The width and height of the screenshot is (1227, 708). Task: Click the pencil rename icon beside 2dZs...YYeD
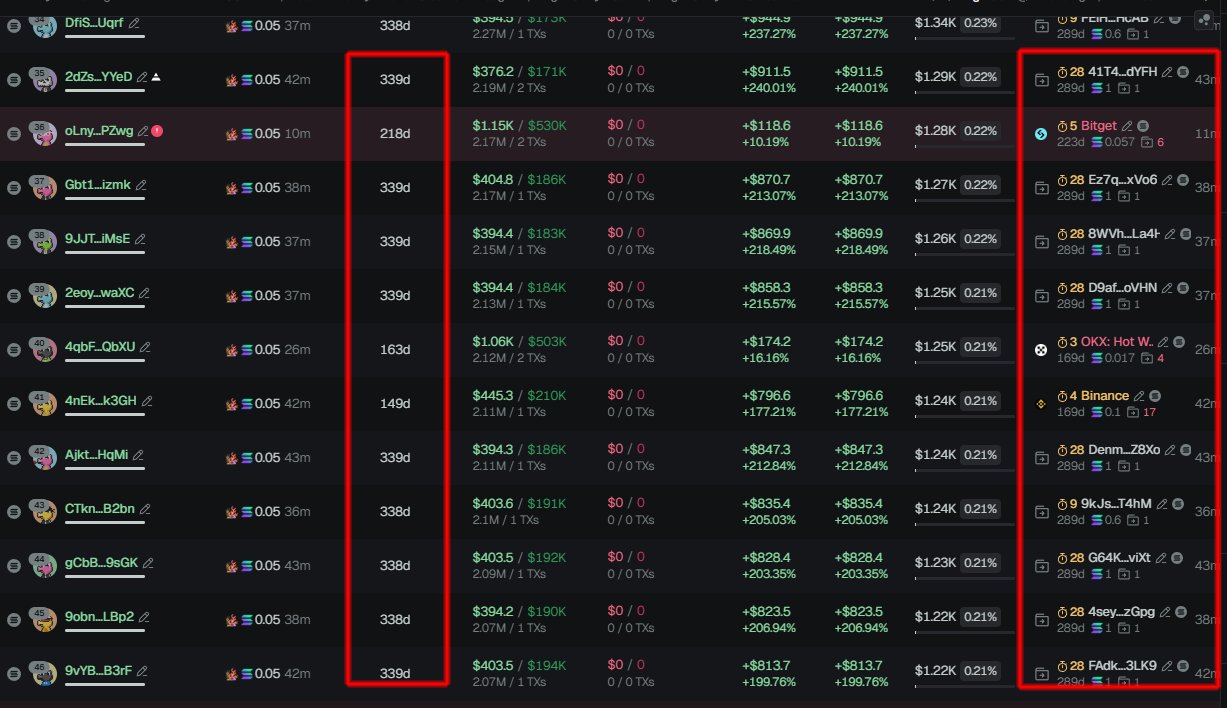pos(143,78)
